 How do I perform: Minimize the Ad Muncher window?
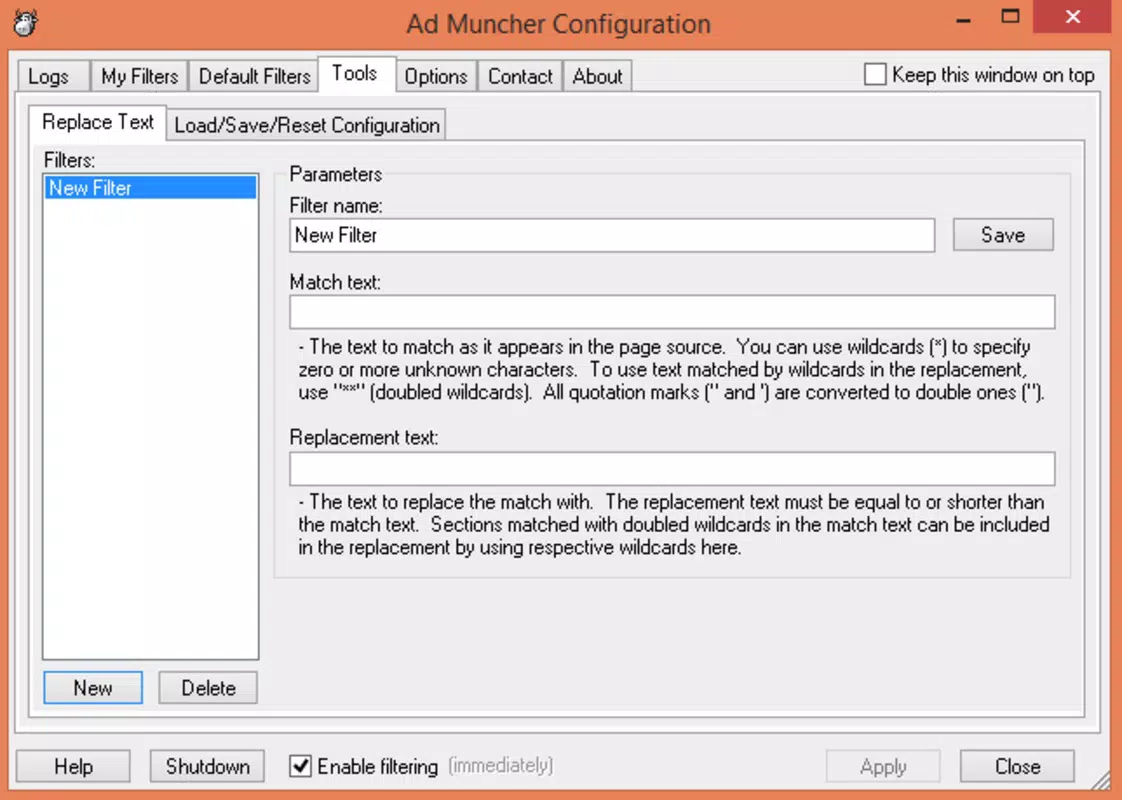[963, 19]
